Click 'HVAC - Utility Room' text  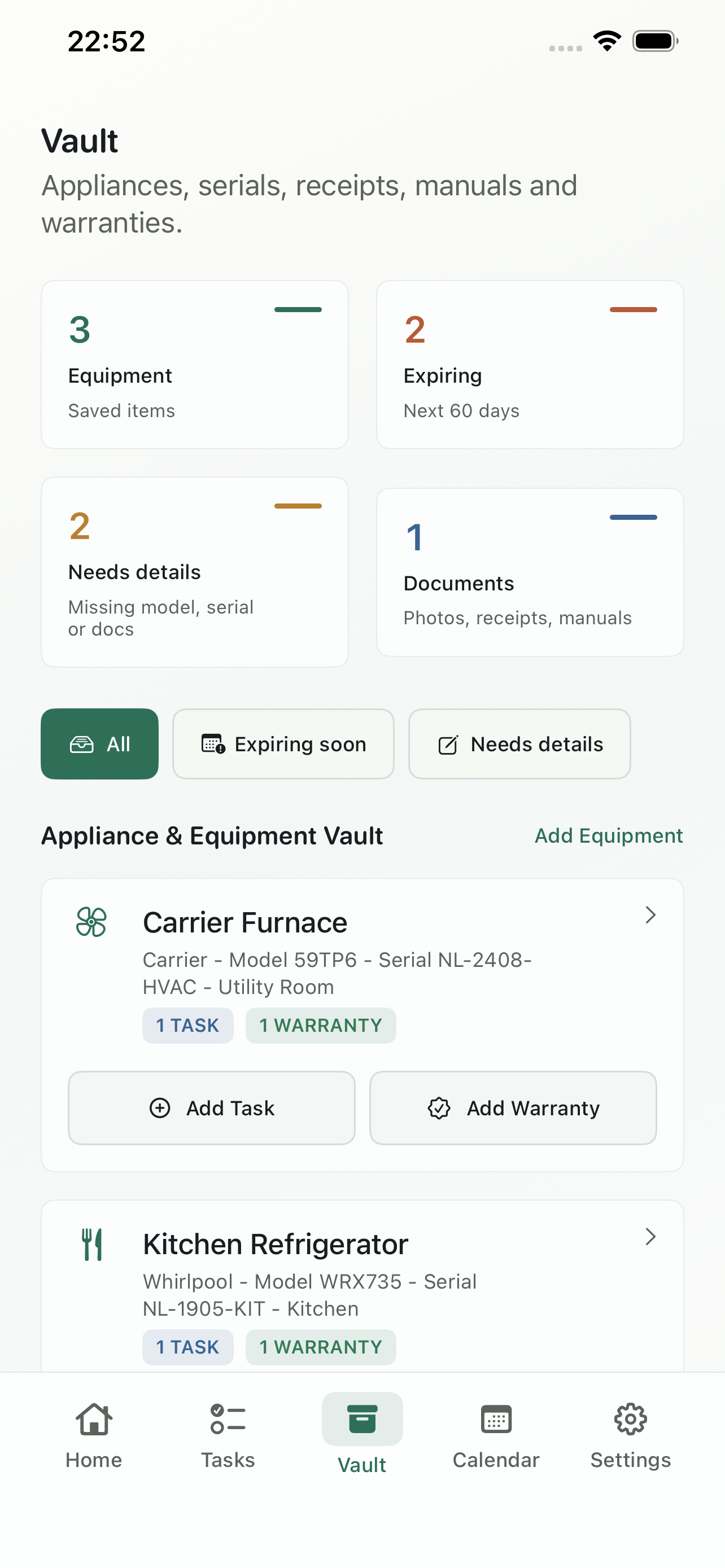(x=238, y=987)
